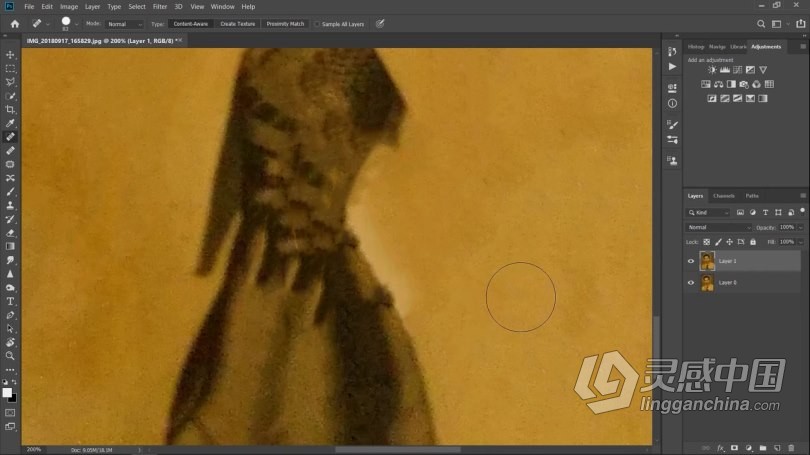
Task: Enable Sample All Layers checkbox
Action: click(317, 24)
